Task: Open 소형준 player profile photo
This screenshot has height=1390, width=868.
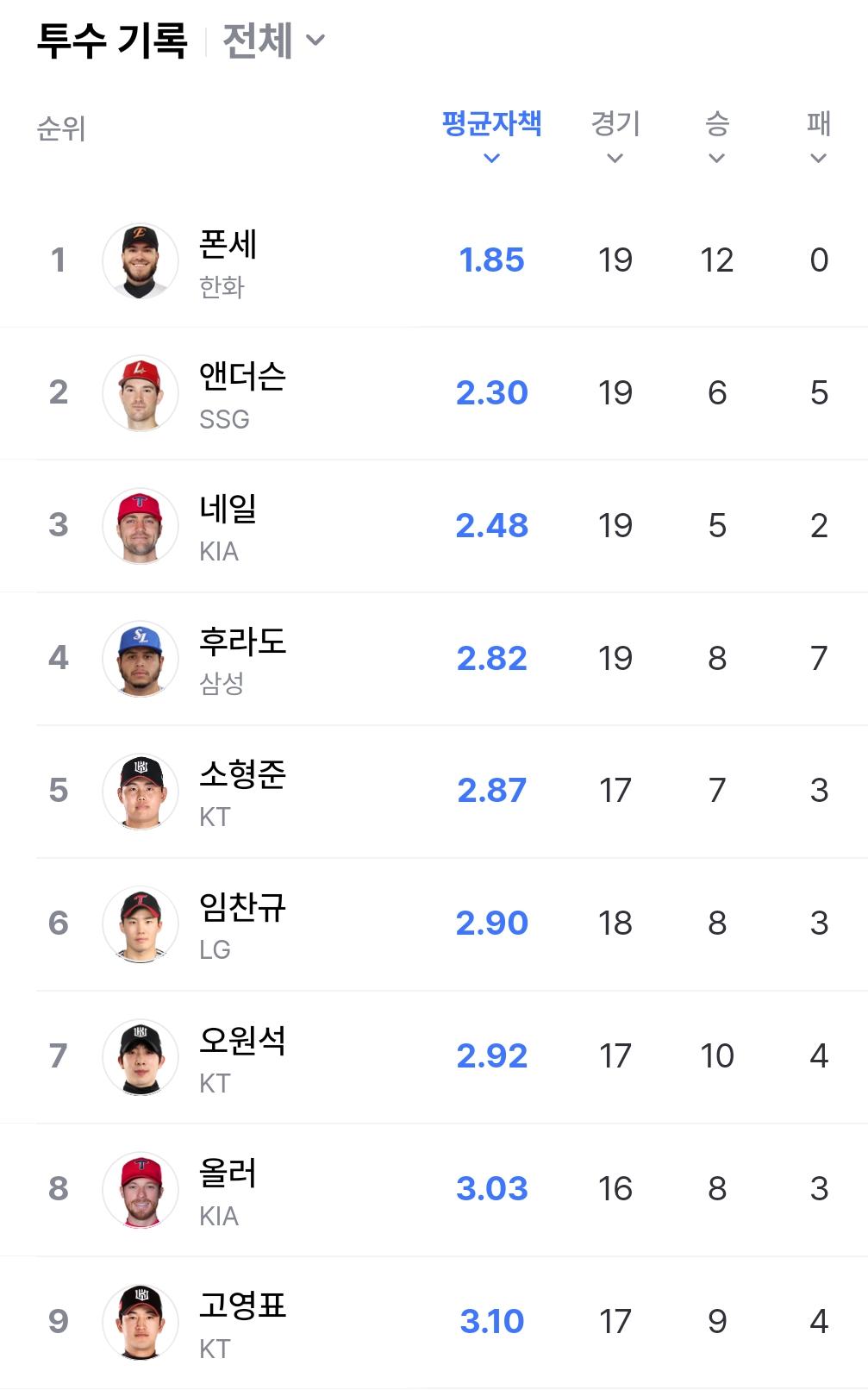Action: point(141,791)
